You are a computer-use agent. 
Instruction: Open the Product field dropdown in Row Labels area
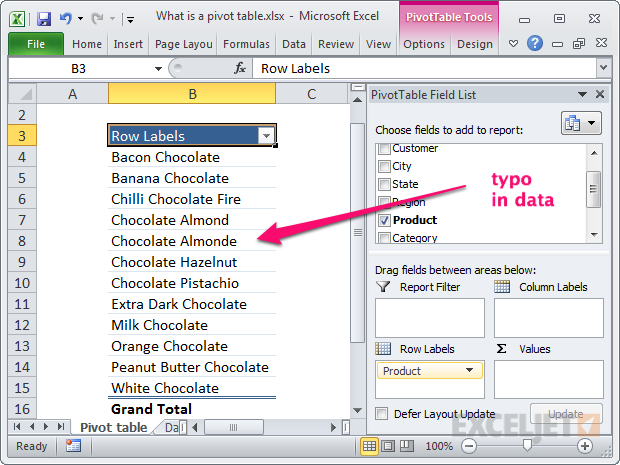coord(469,370)
